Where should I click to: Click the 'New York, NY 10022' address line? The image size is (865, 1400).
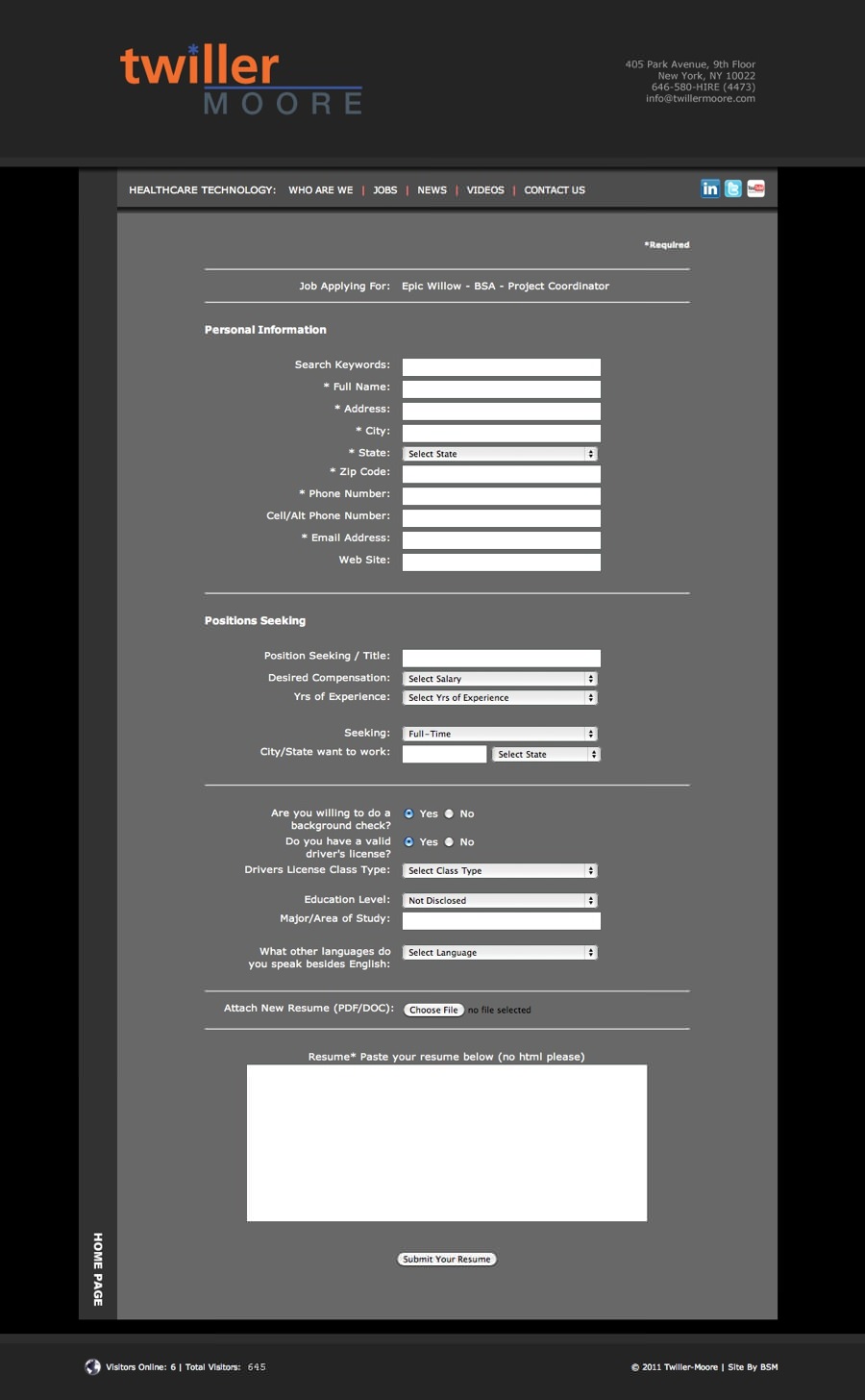coord(706,76)
